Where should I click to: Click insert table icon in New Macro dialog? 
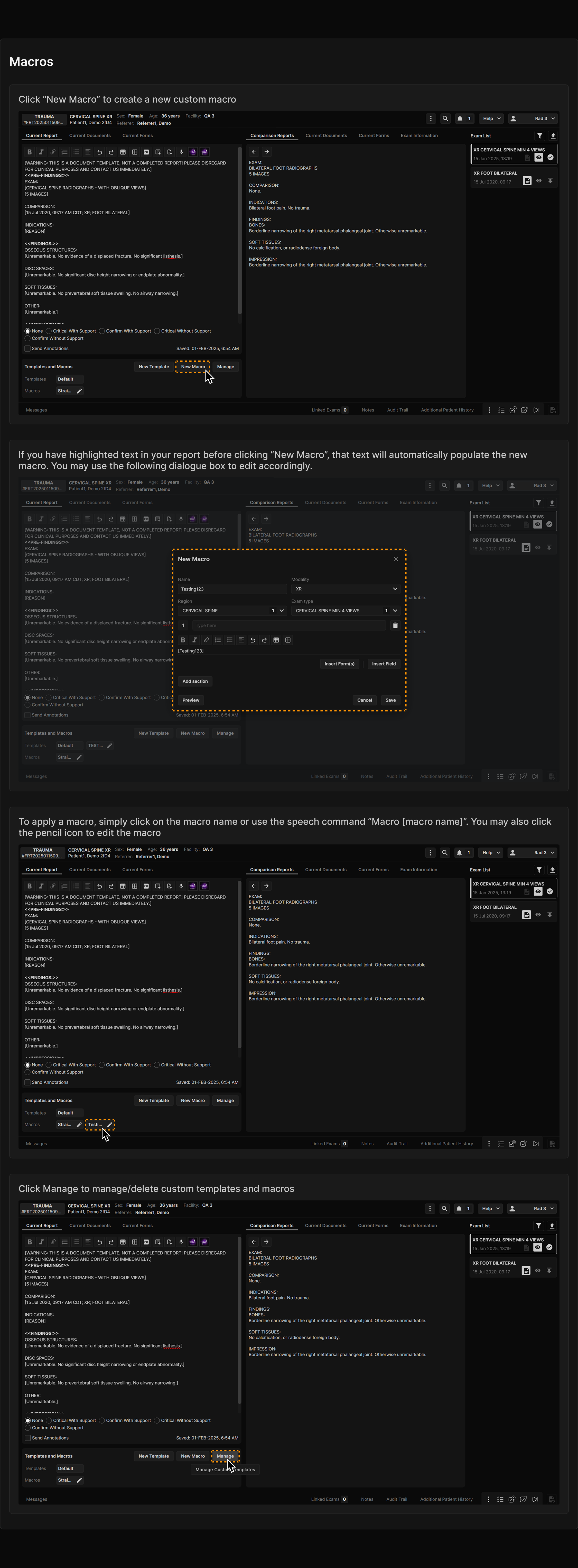tap(276, 640)
